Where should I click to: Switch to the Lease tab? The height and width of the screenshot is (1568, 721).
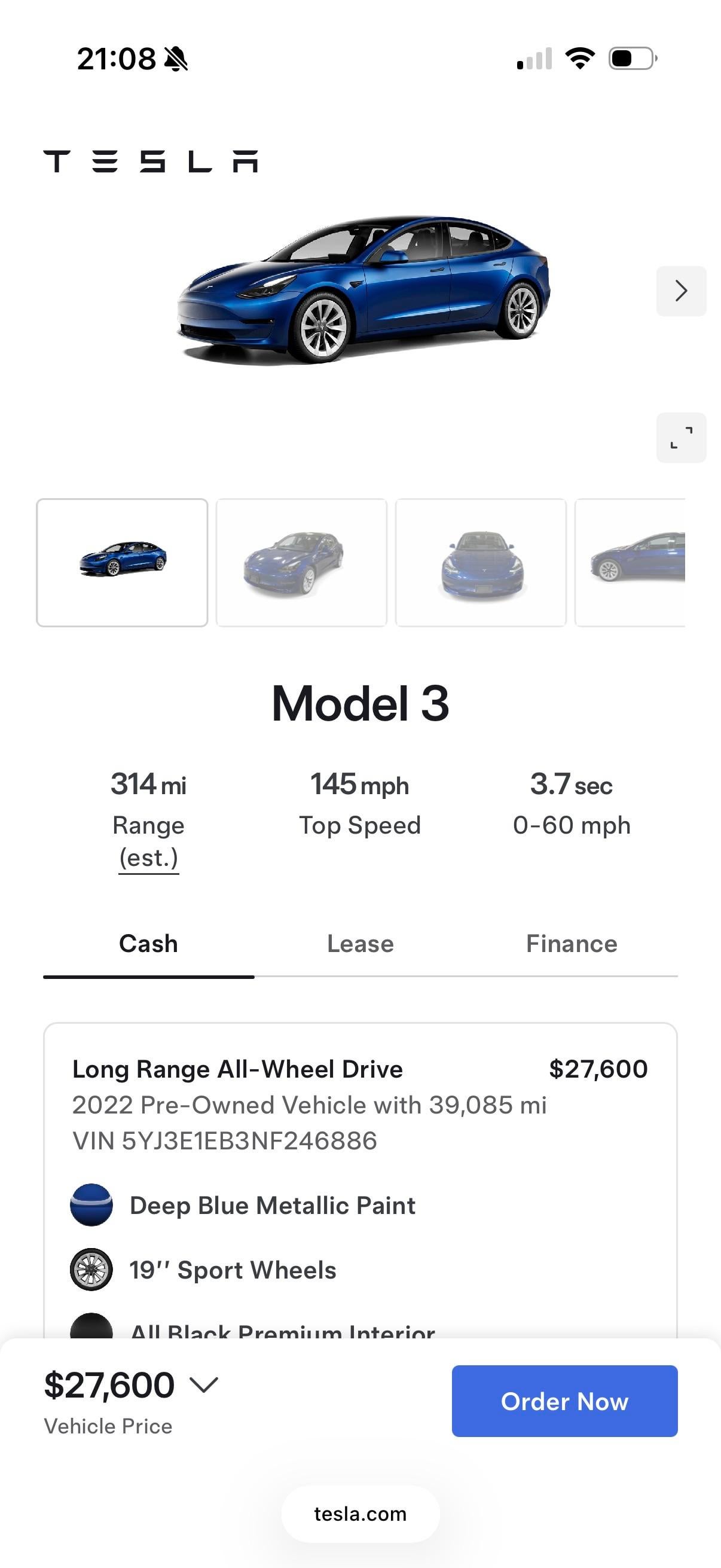[x=360, y=944]
